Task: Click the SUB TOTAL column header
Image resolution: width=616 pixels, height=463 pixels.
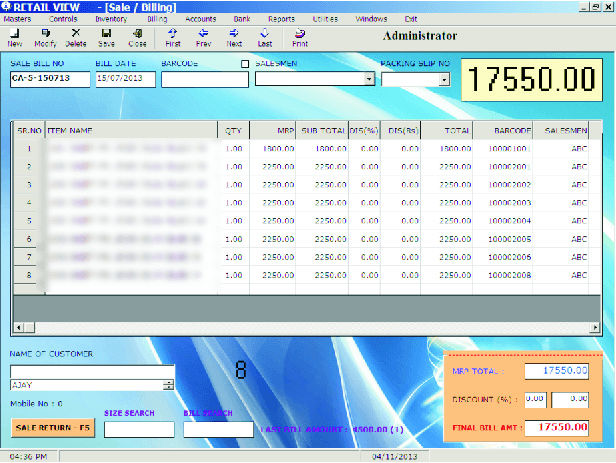Action: point(322,130)
